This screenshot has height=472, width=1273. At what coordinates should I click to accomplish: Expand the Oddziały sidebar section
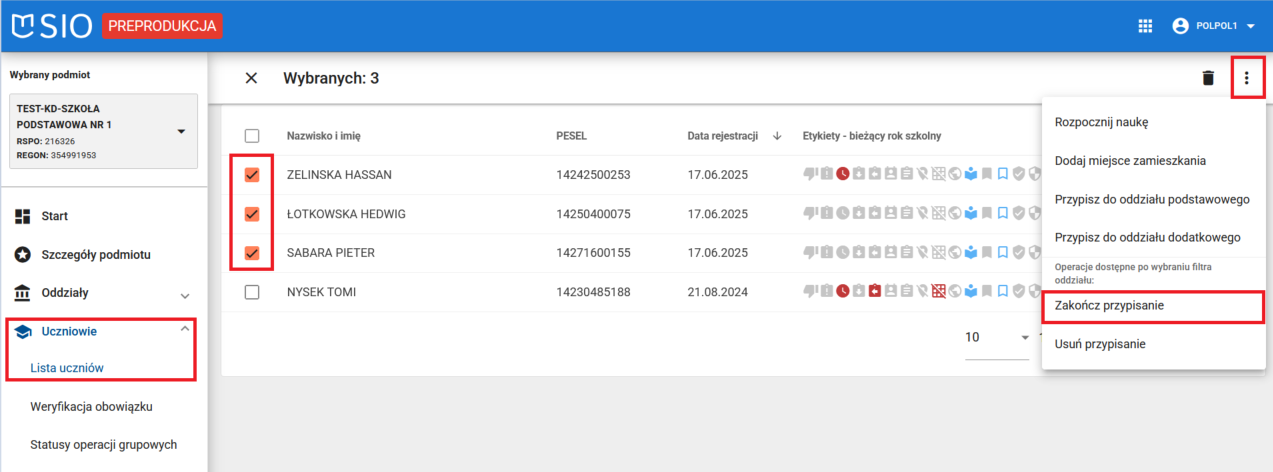(184, 295)
